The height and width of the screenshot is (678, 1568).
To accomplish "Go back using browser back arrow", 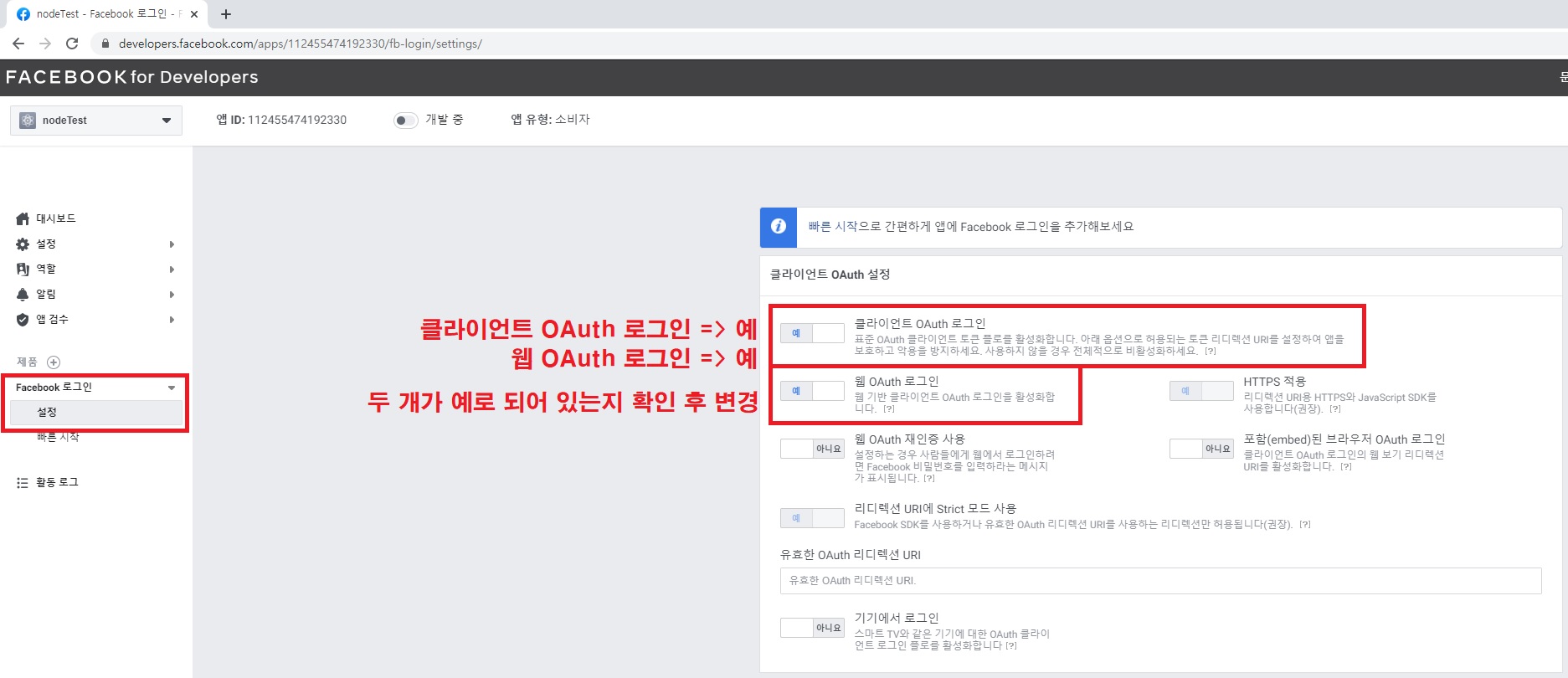I will (18, 44).
